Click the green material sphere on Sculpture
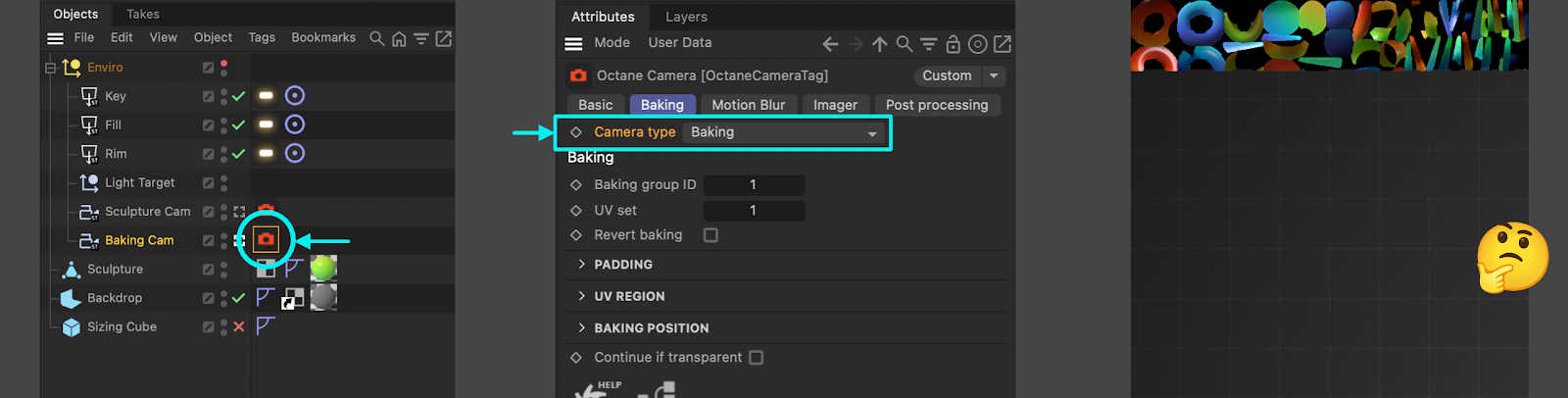 point(323,268)
